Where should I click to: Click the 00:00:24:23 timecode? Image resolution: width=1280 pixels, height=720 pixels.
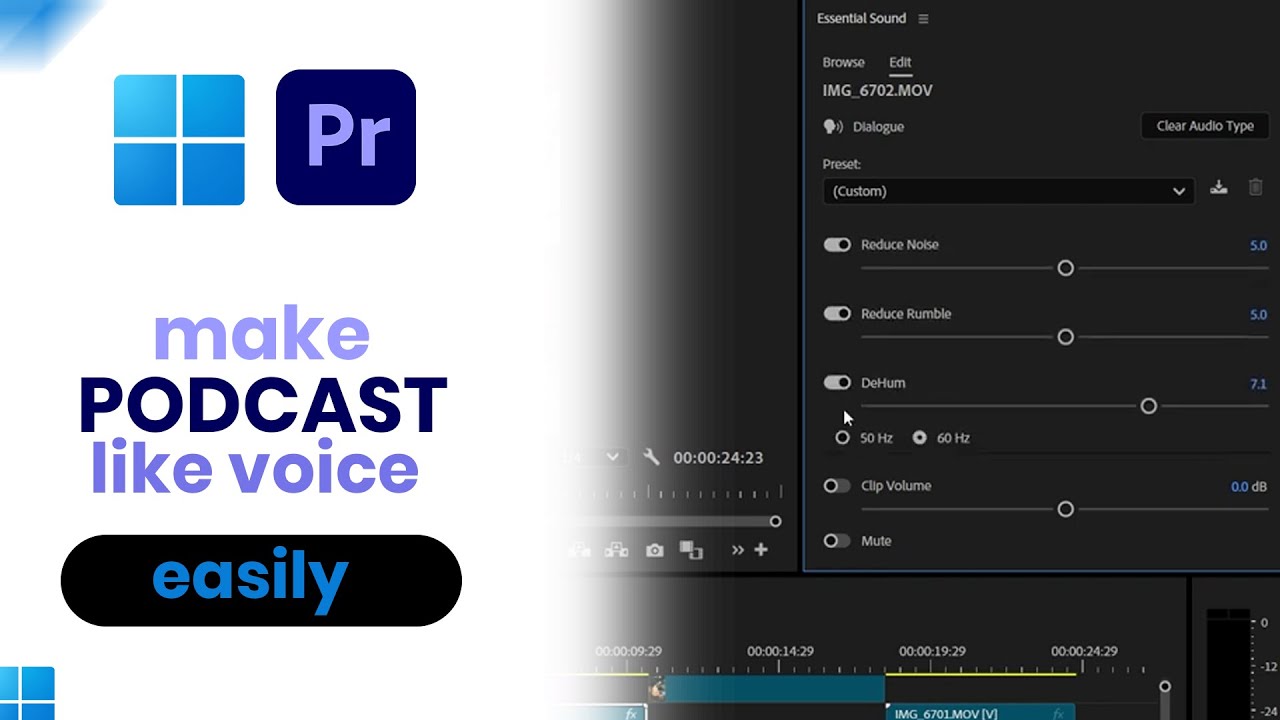tap(718, 458)
